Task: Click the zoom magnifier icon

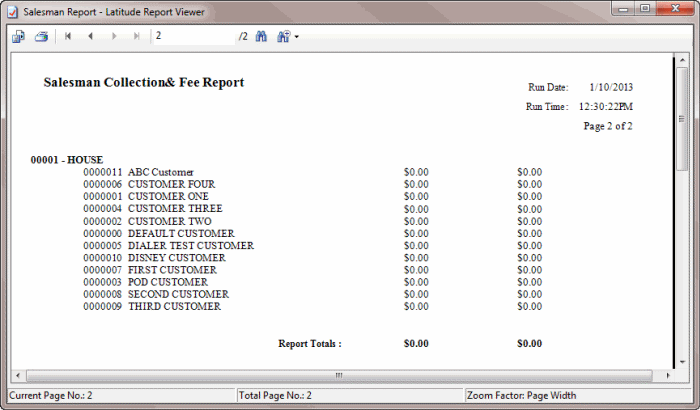Action: point(283,36)
